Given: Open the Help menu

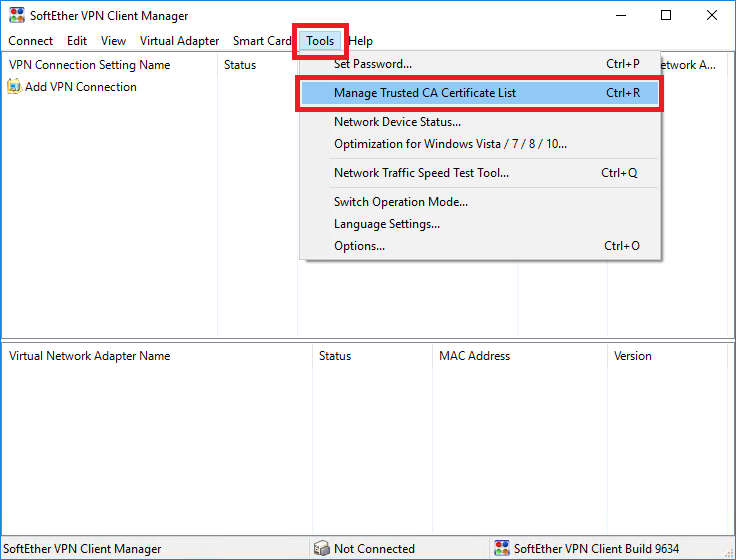Looking at the screenshot, I should click(360, 41).
